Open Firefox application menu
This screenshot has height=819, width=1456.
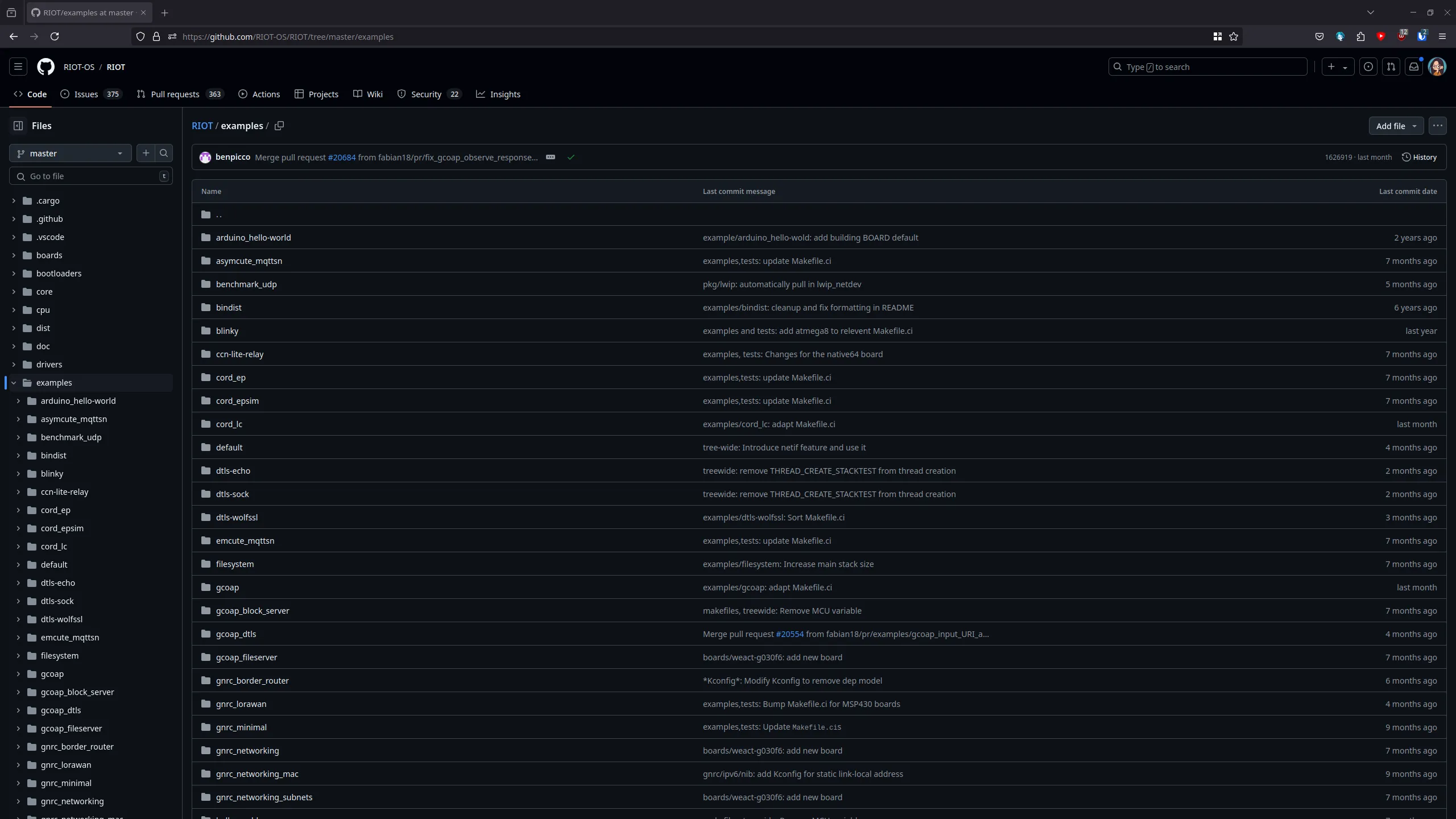(x=1442, y=36)
